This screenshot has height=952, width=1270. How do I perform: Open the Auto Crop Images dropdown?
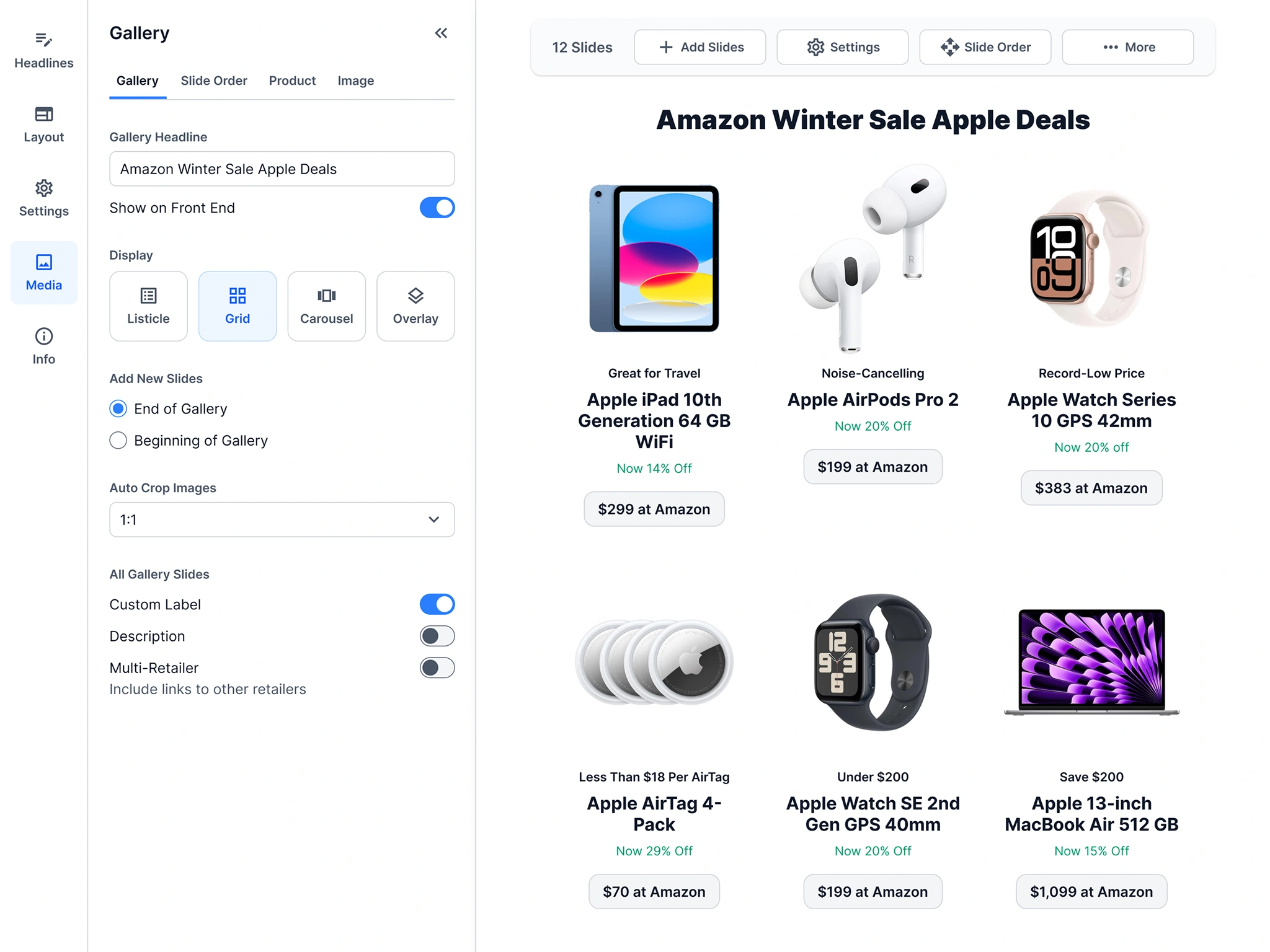[x=282, y=519]
